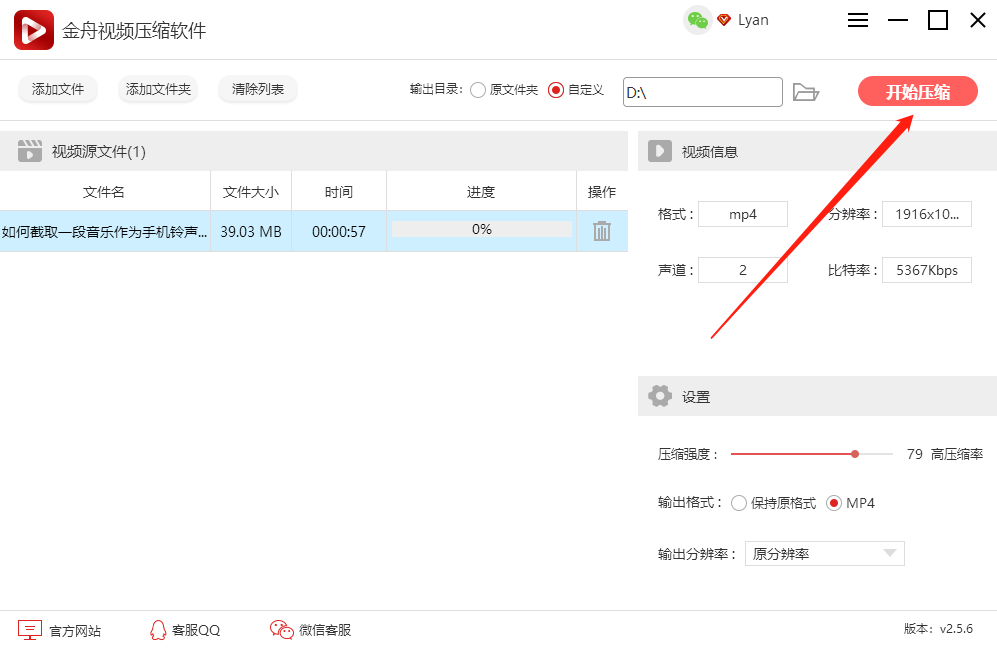997x649 pixels.
Task: Open 官方网站 link text
Action: coord(75,631)
